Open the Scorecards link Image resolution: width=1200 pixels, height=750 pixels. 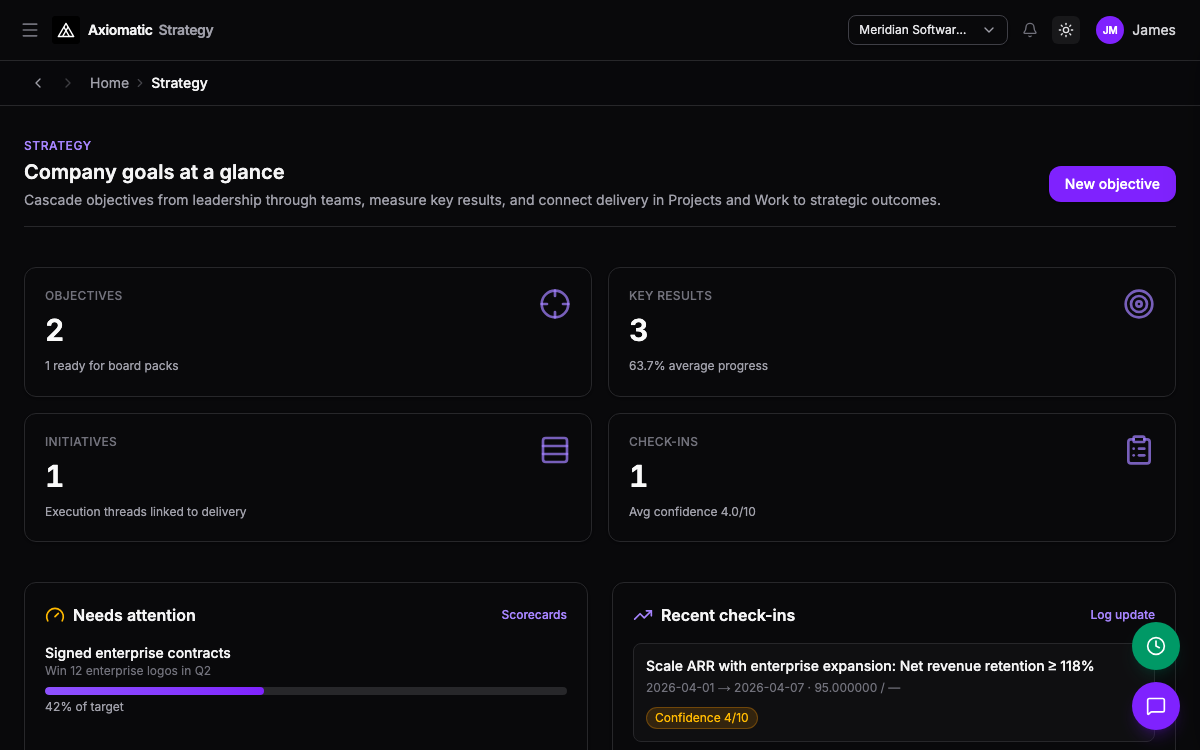534,615
